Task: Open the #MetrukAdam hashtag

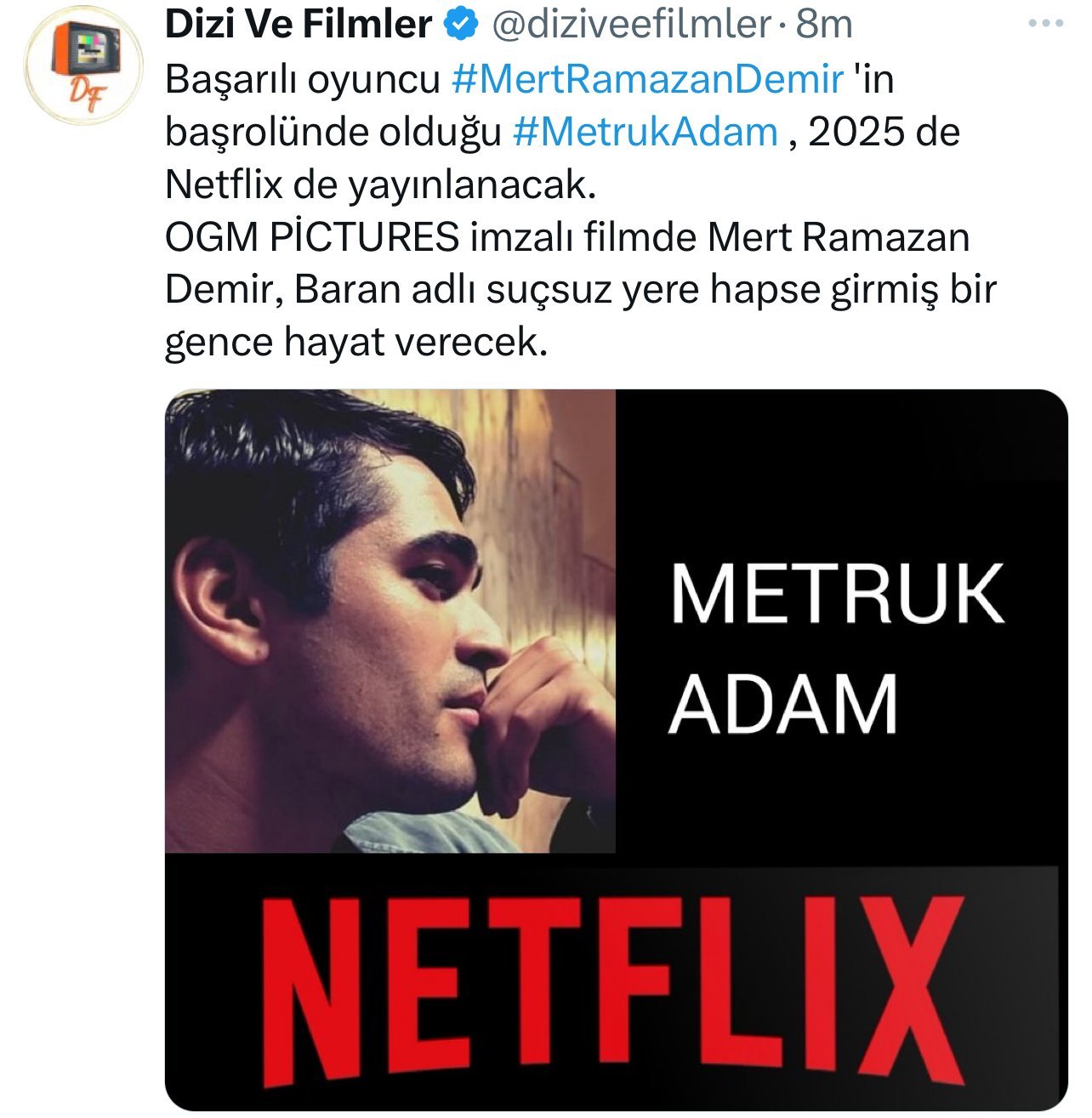Action: coord(646,132)
